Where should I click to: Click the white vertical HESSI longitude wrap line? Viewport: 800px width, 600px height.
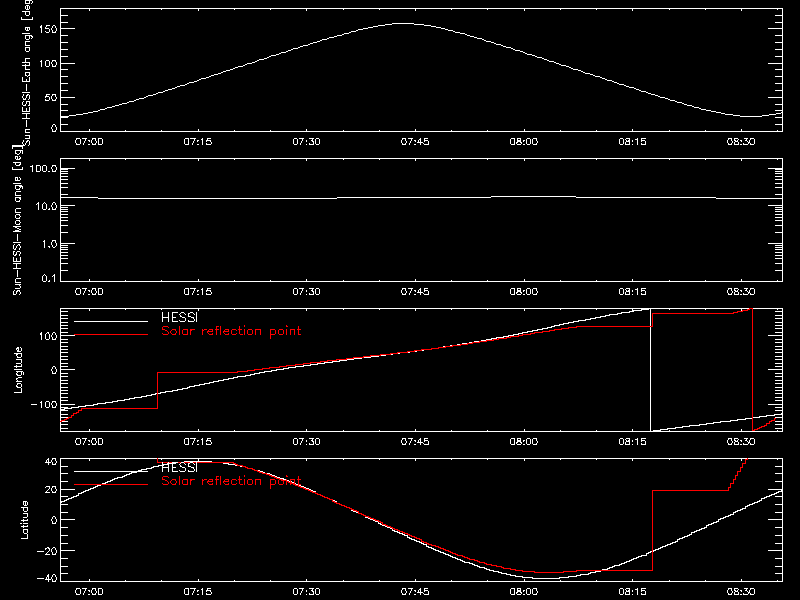point(651,370)
